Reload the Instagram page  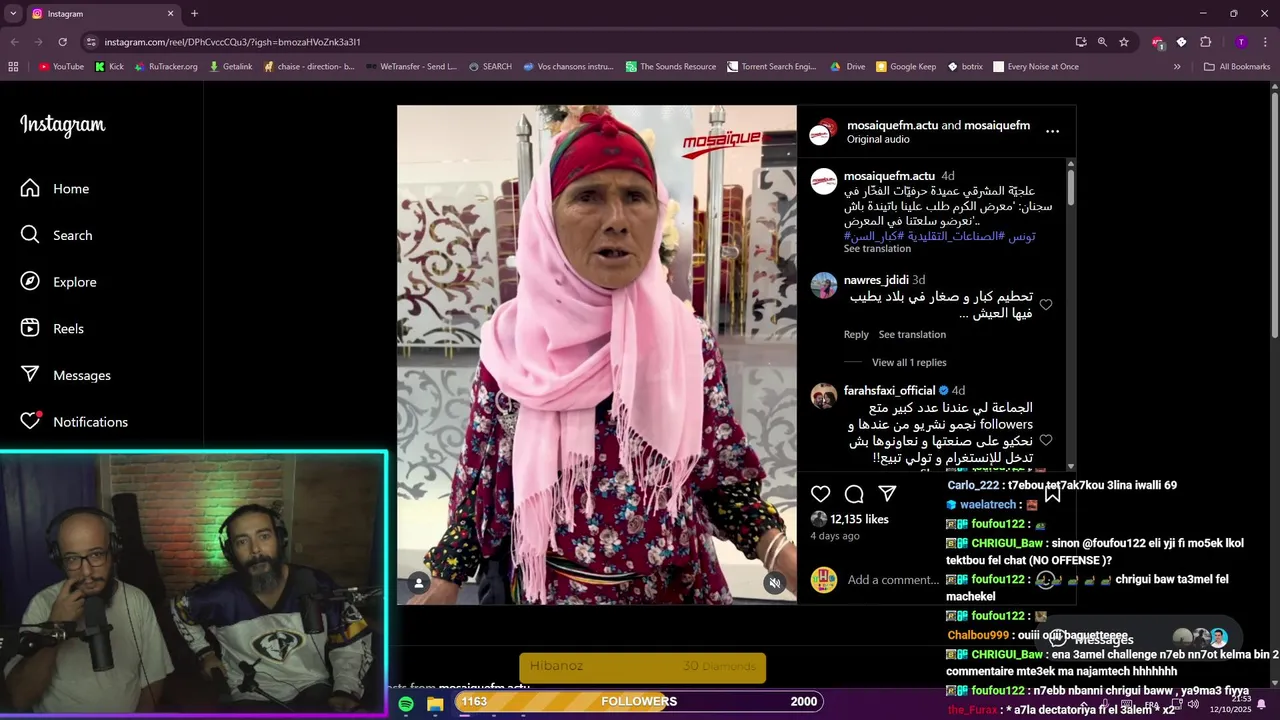62,42
